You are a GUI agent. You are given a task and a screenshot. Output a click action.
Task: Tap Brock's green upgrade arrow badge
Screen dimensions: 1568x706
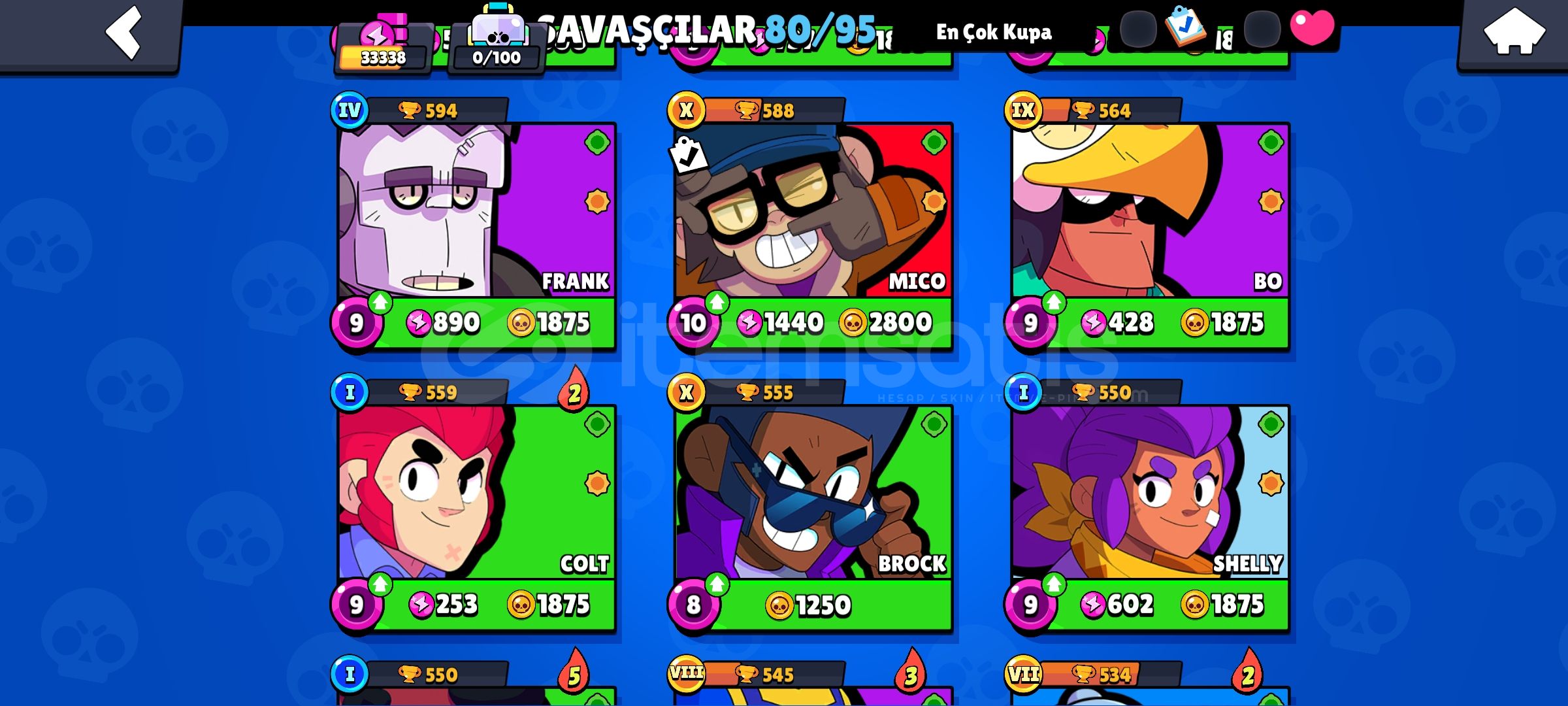[x=717, y=584]
